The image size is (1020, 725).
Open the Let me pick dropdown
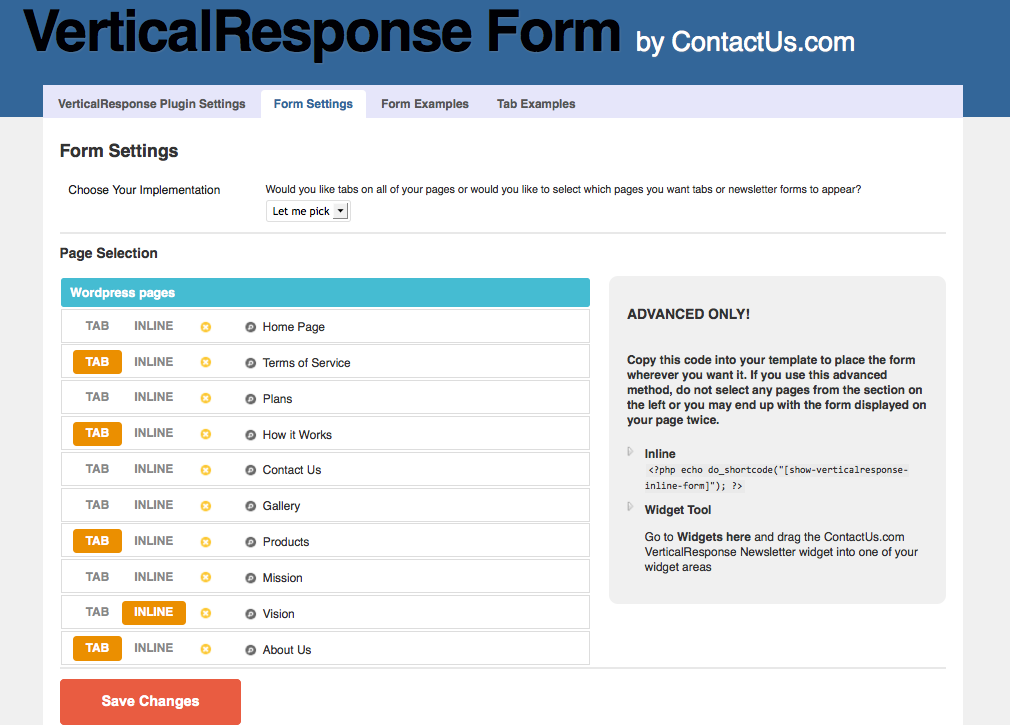(308, 211)
